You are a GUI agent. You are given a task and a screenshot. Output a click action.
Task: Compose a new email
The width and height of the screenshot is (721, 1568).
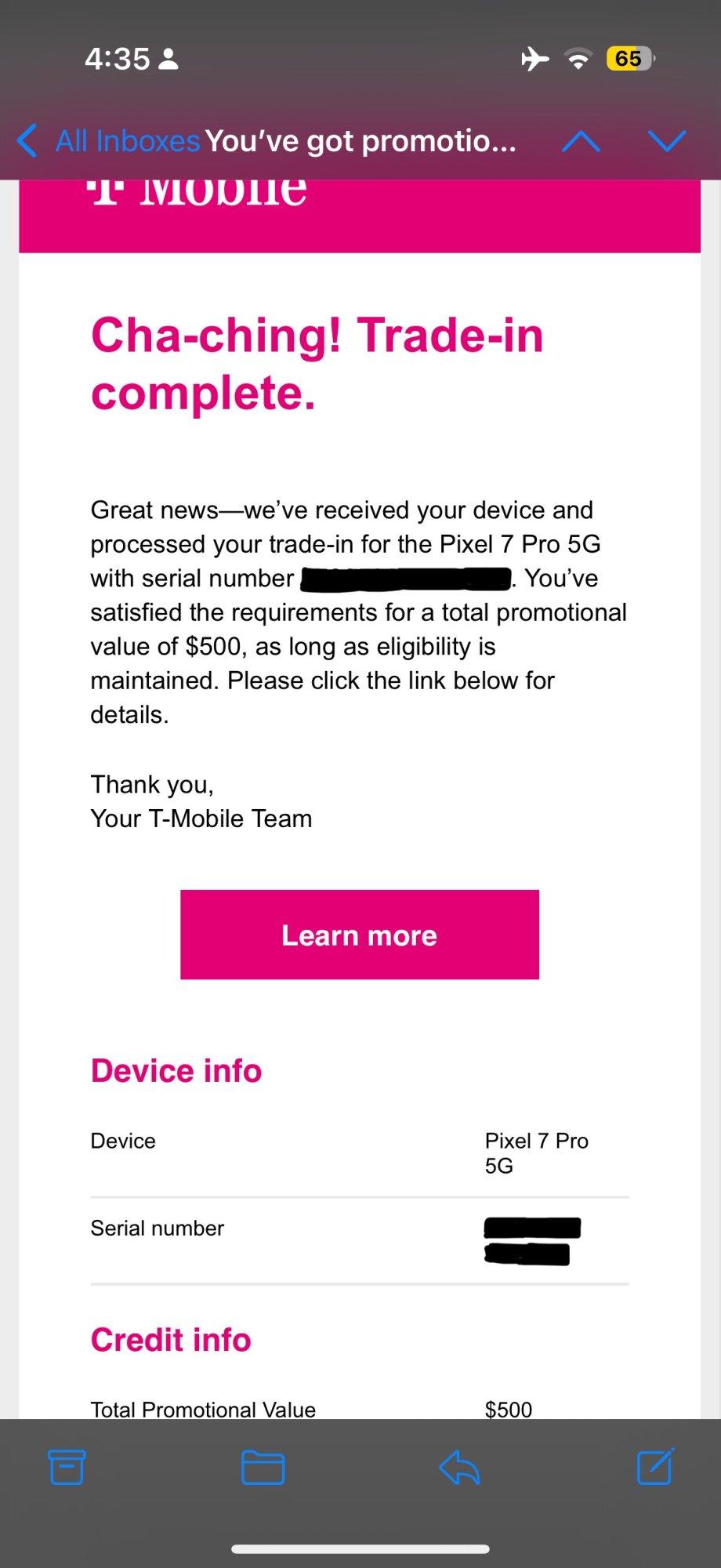click(x=655, y=1467)
